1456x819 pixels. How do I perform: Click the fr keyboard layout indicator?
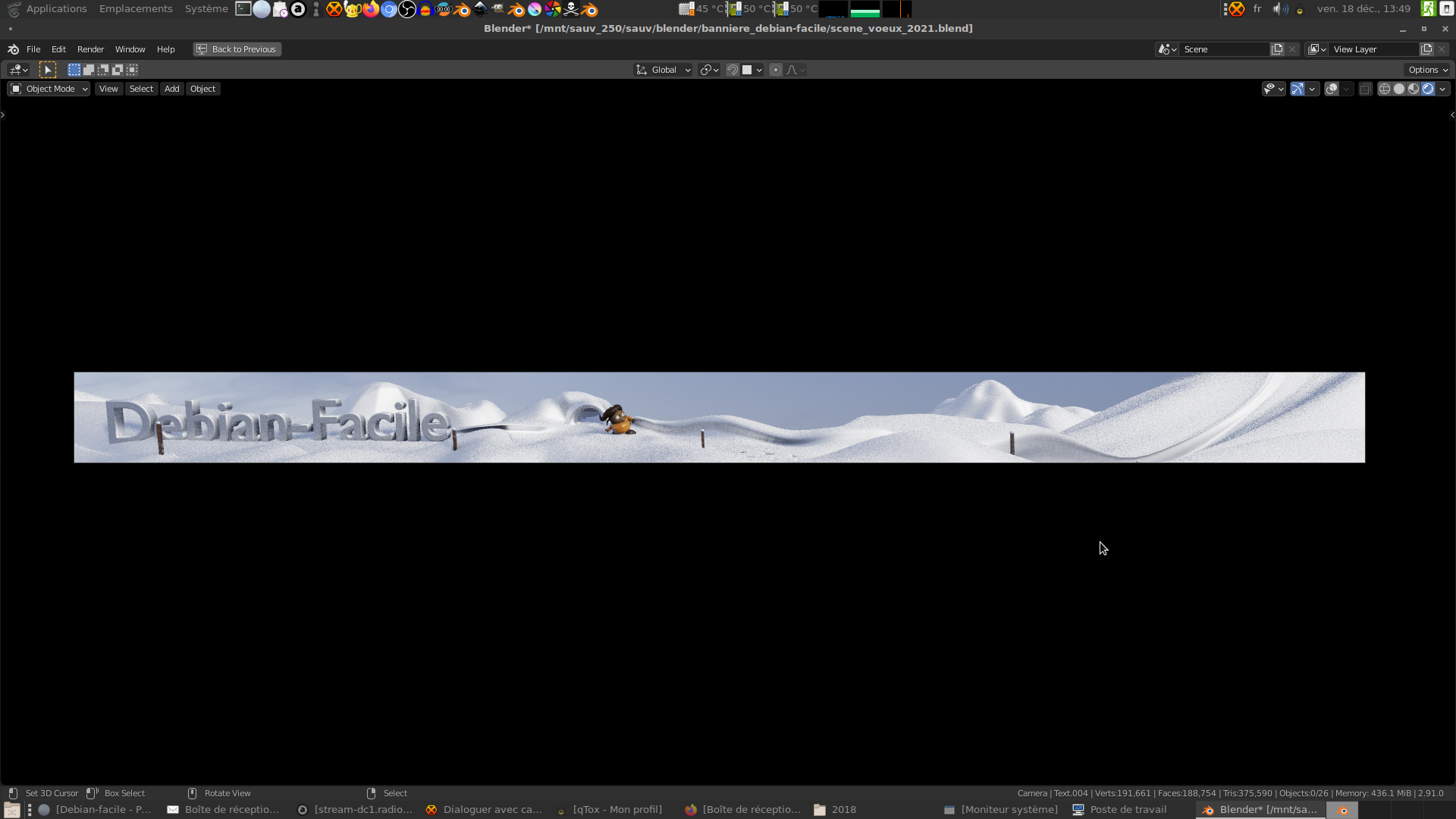(1257, 9)
